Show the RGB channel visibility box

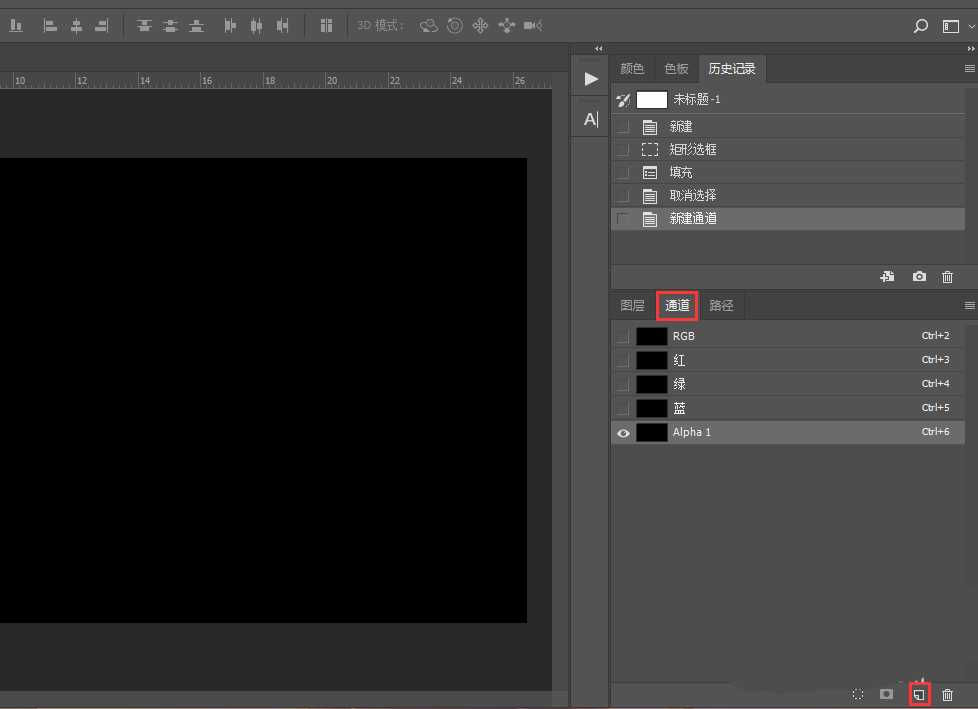[x=623, y=336]
